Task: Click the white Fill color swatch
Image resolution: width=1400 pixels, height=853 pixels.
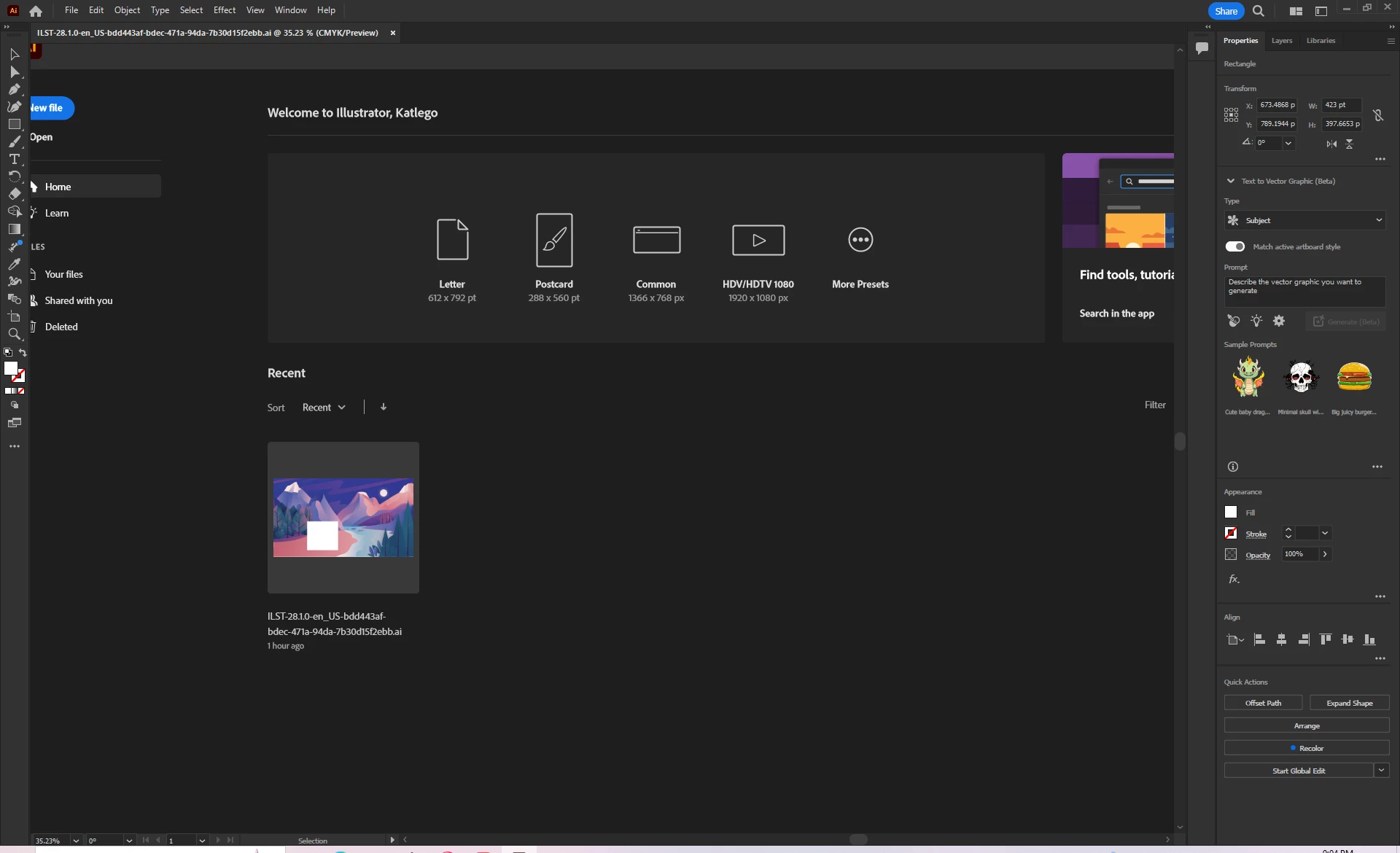Action: pos(1231,513)
